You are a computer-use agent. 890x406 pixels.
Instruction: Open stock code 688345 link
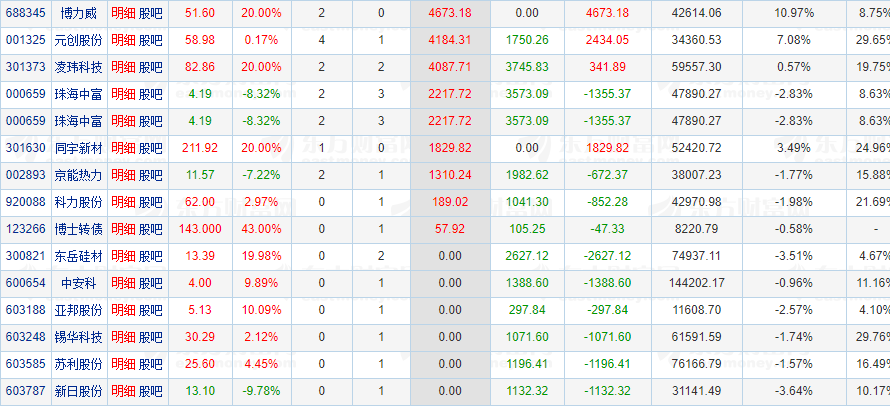25,12
